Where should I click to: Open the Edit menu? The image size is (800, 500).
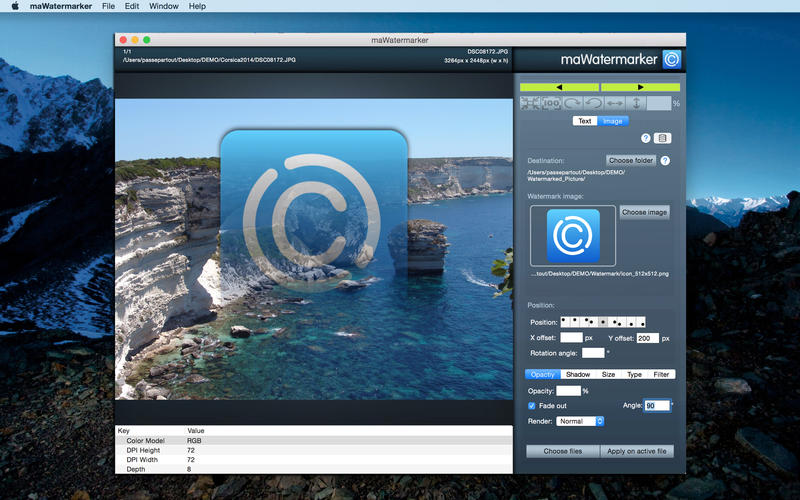[x=132, y=6]
